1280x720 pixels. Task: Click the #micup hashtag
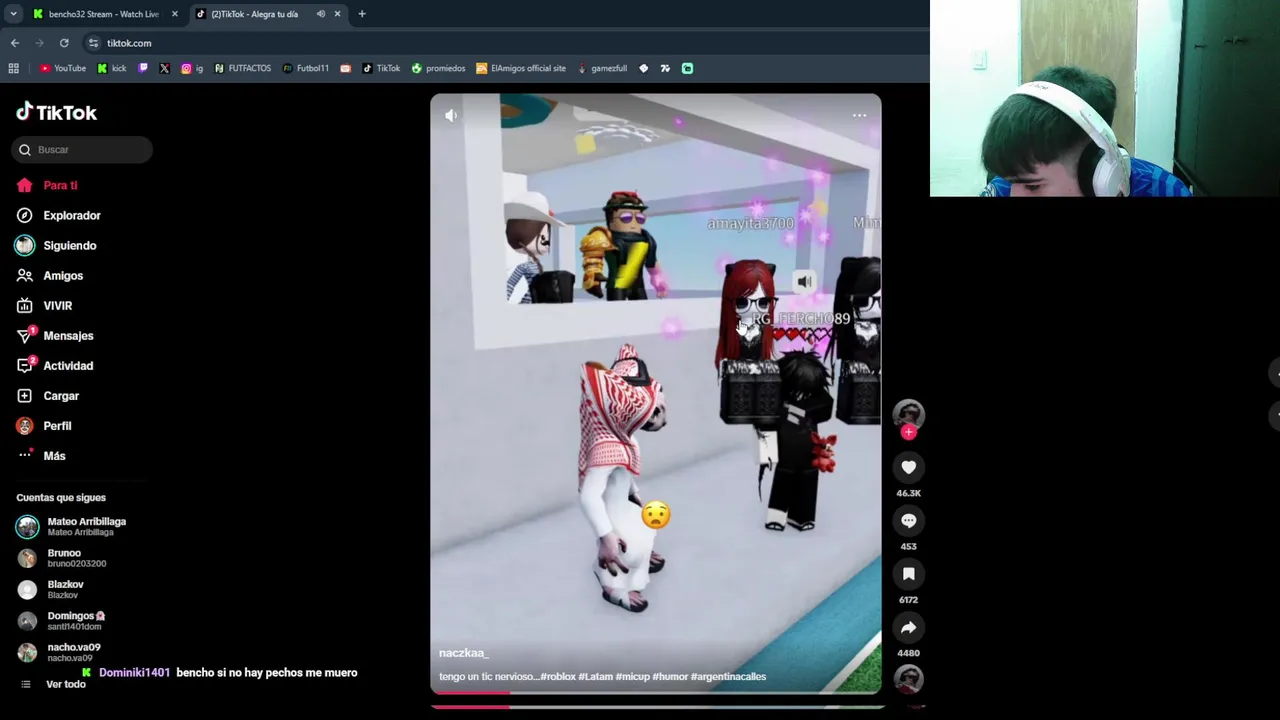click(x=632, y=677)
